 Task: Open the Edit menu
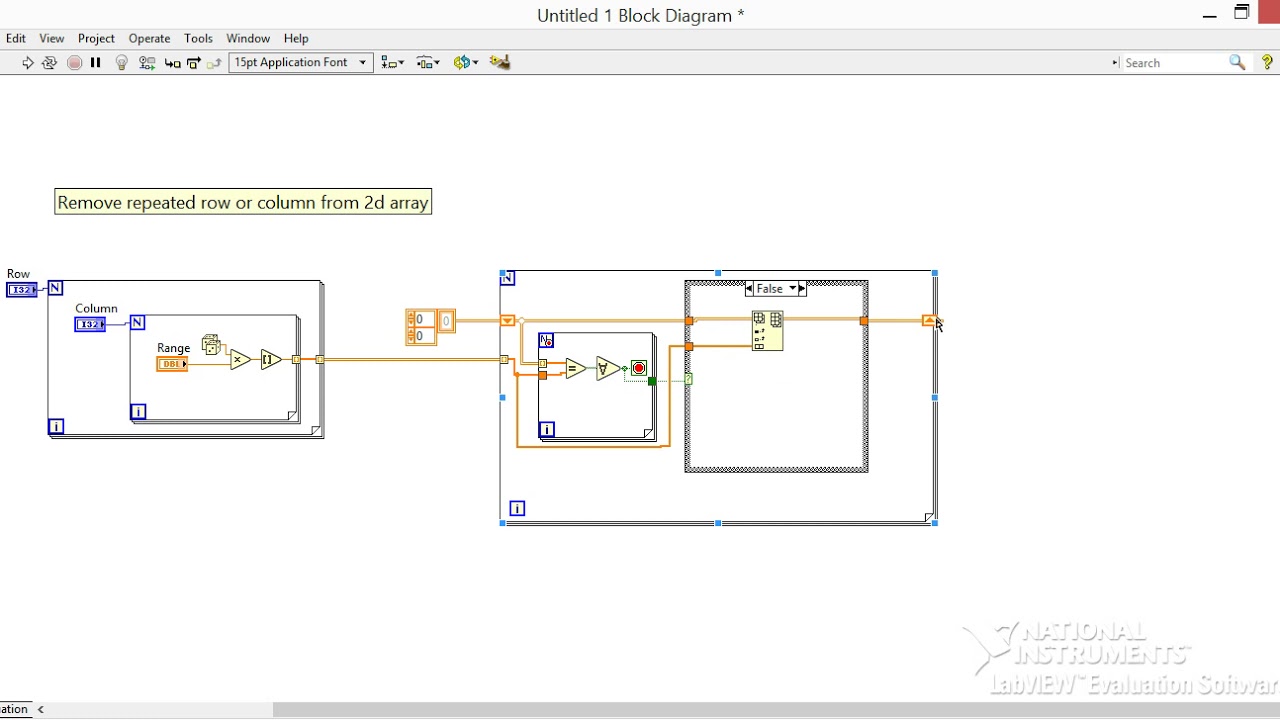(x=16, y=38)
